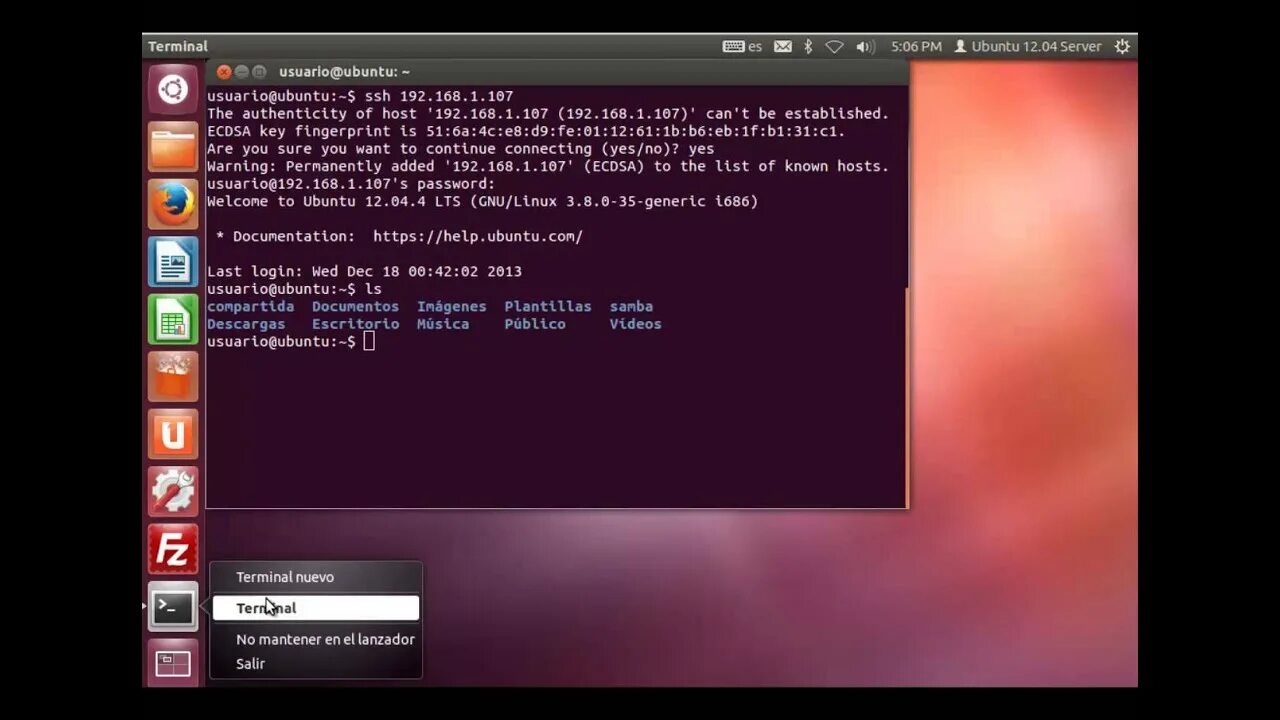Open LibreOffice Writer from the launcher
The image size is (1280, 720).
tap(173, 262)
